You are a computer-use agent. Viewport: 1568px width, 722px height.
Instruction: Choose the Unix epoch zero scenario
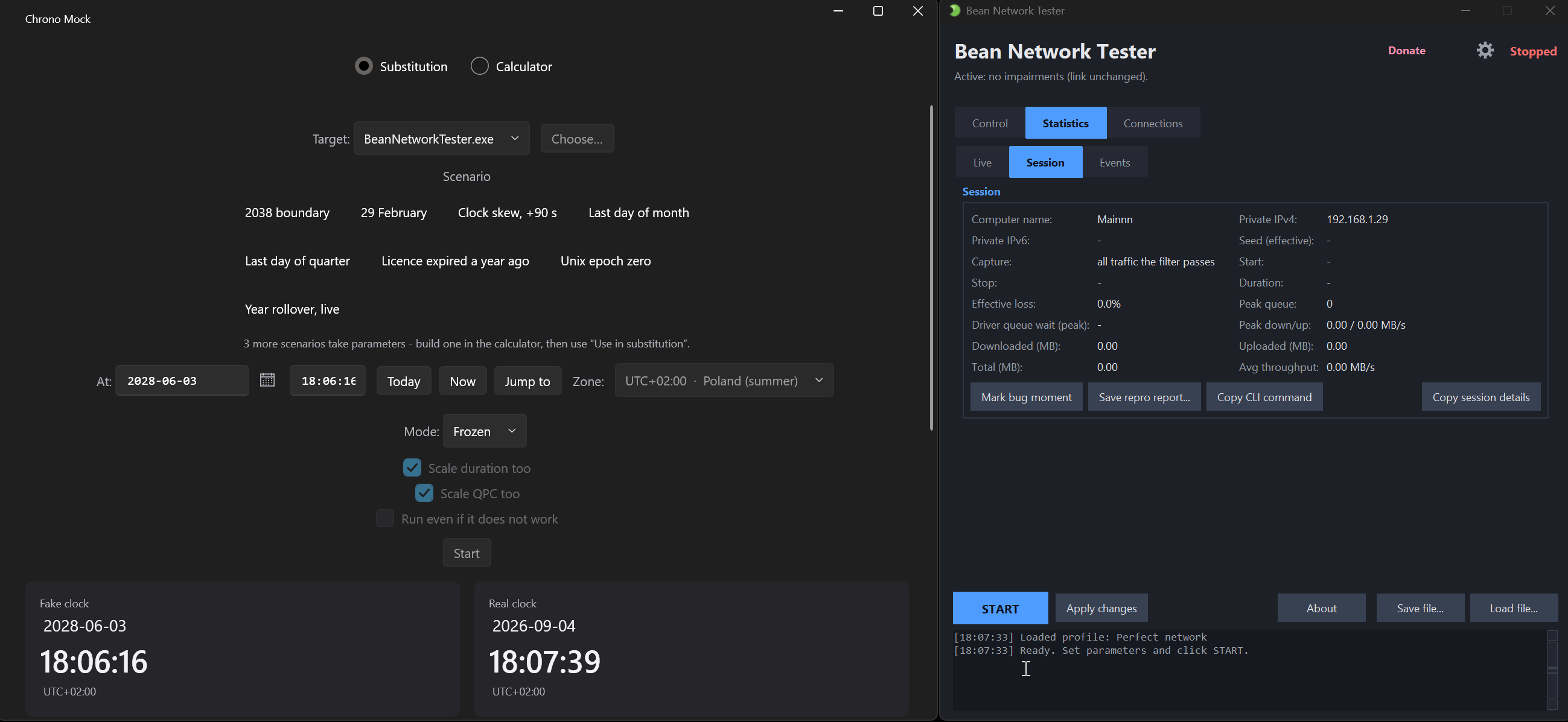coord(605,261)
